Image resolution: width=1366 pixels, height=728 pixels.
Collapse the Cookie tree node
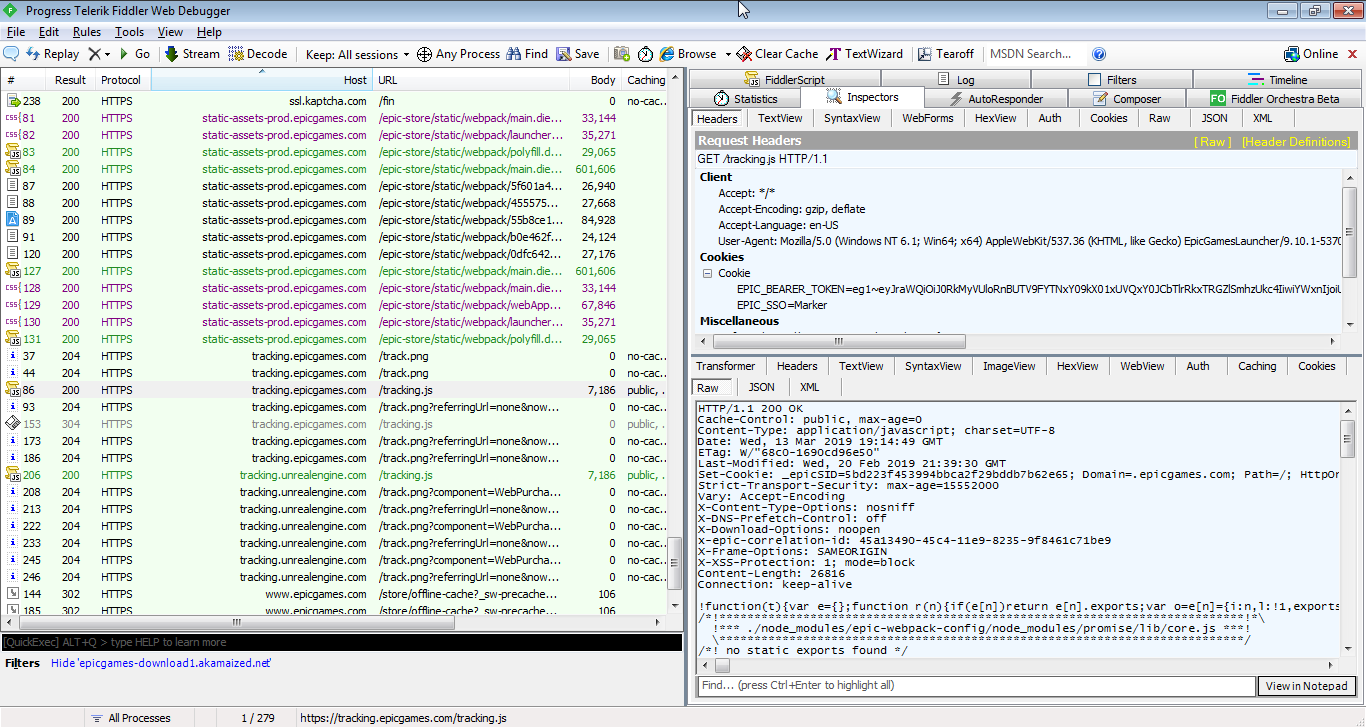pos(708,273)
